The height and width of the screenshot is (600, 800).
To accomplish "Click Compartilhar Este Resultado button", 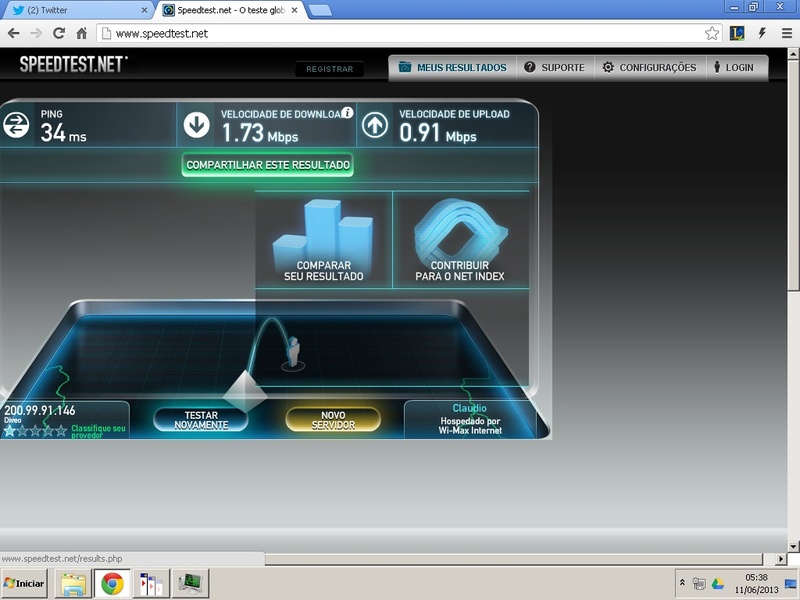I will [x=268, y=165].
